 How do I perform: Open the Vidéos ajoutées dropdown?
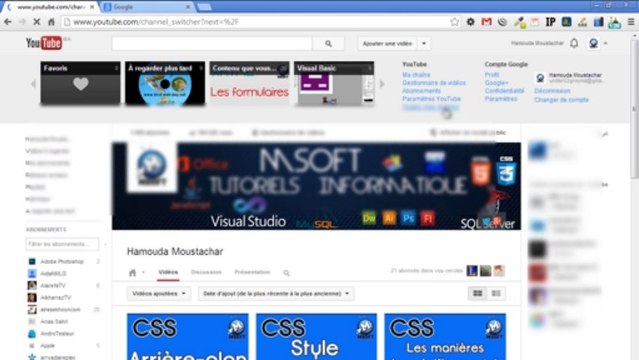tap(159, 294)
